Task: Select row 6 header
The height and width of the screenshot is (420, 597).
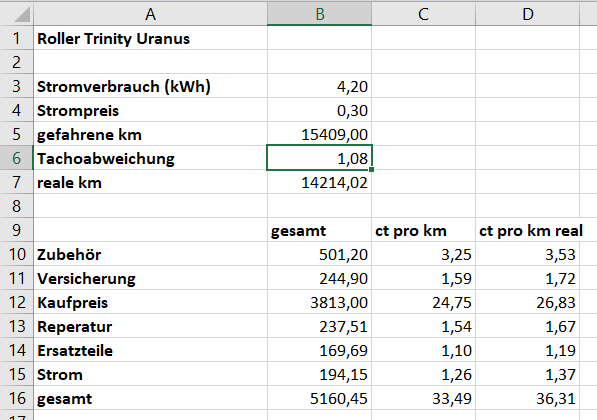Action: pos(16,158)
